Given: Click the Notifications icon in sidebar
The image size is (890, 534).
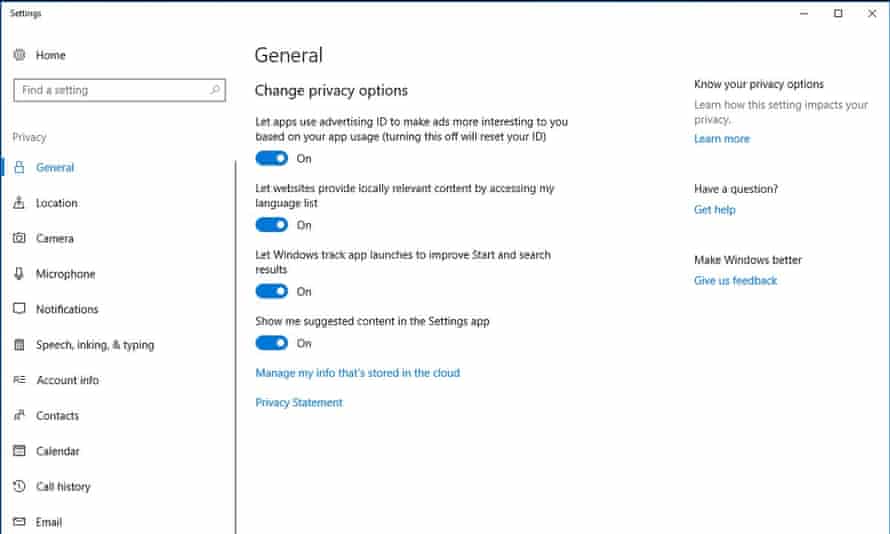Looking at the screenshot, I should click(x=19, y=309).
